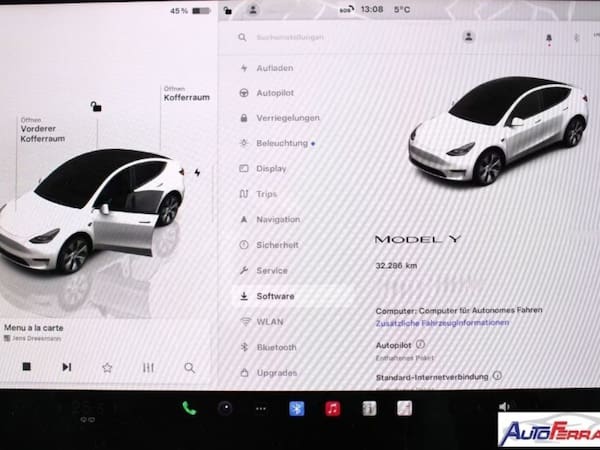
Task: Tap the profile icon in the status bar
Action: coord(253,10)
